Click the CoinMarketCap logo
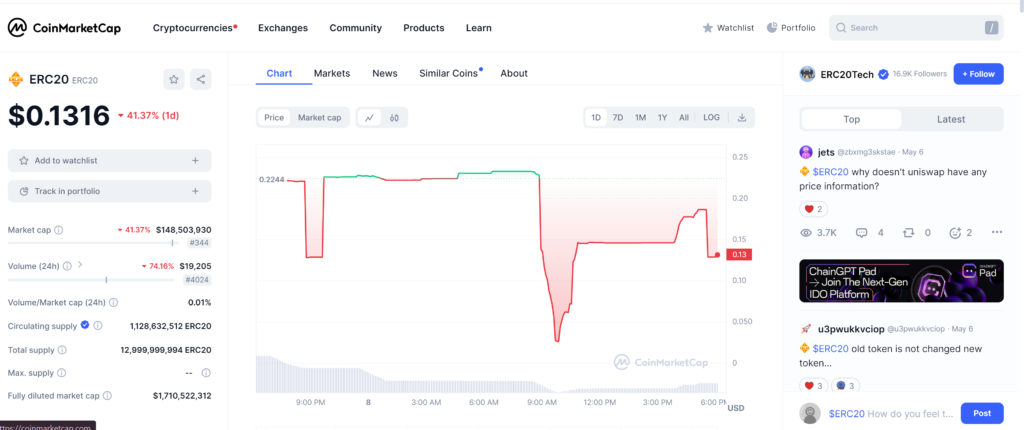Image resolution: width=1024 pixels, height=430 pixels. coord(65,28)
